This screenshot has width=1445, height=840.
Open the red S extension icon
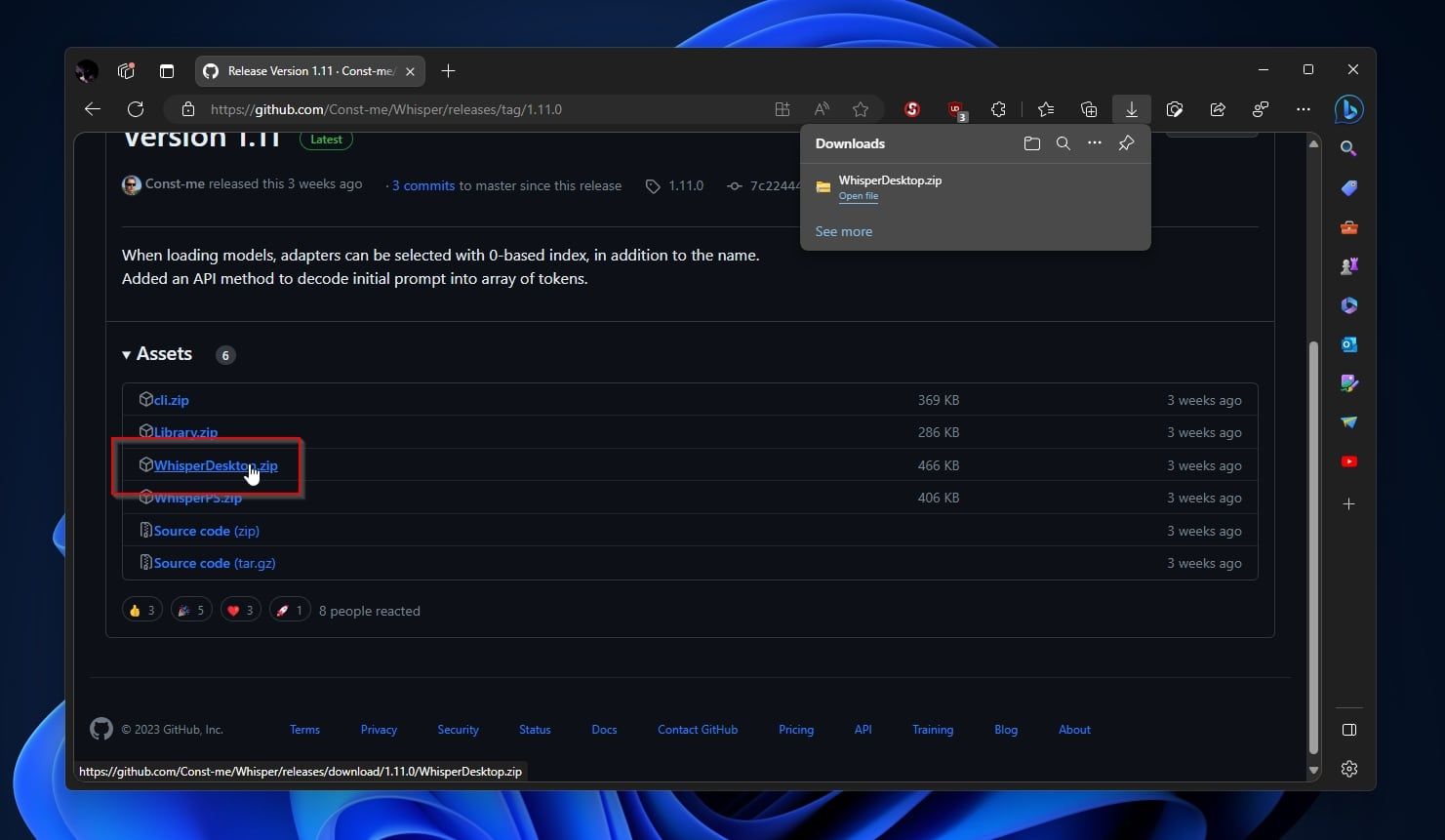pos(912,109)
